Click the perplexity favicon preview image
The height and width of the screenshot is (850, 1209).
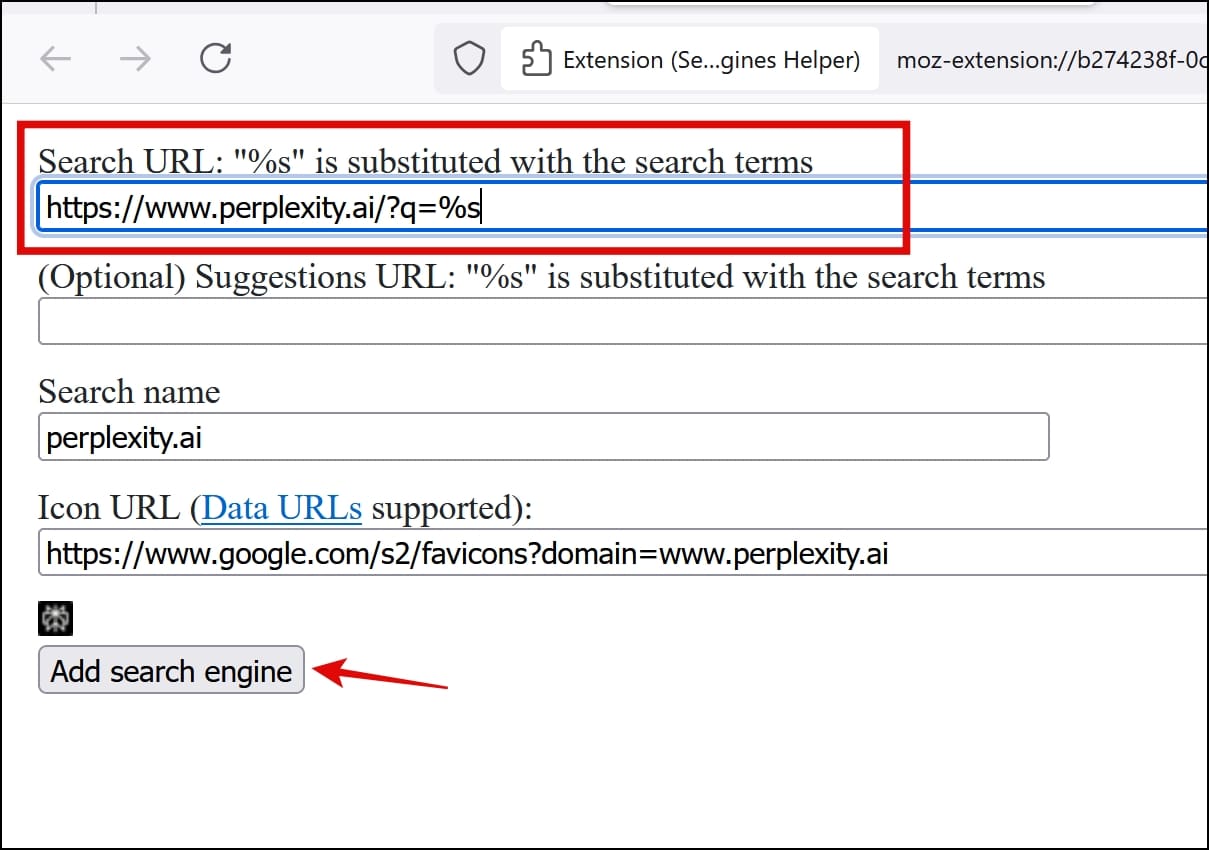click(x=56, y=619)
